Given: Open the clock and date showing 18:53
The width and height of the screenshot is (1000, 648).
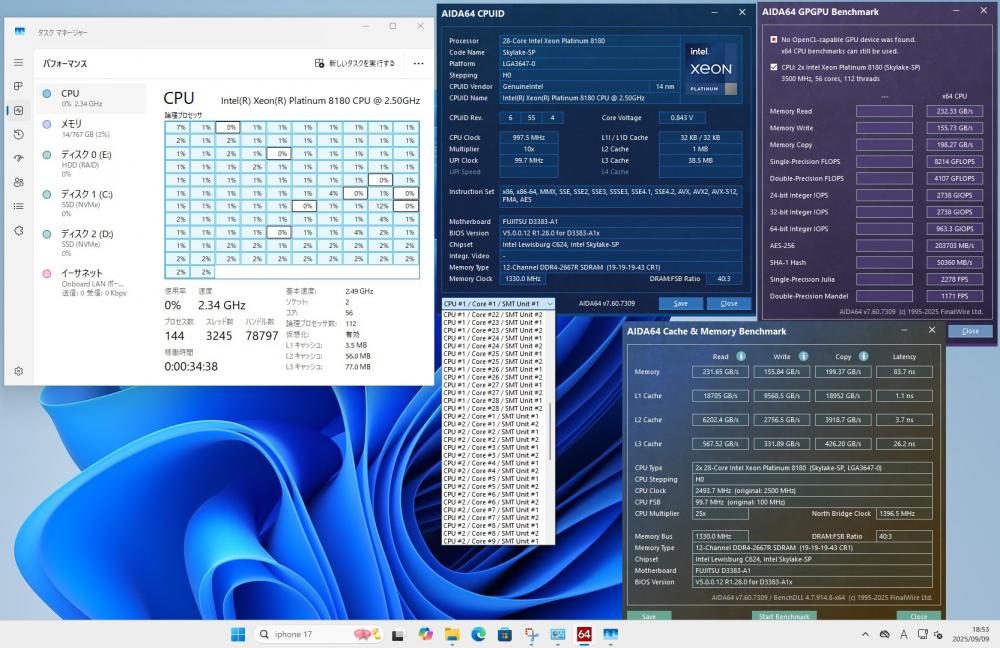Looking at the screenshot, I should tap(971, 634).
